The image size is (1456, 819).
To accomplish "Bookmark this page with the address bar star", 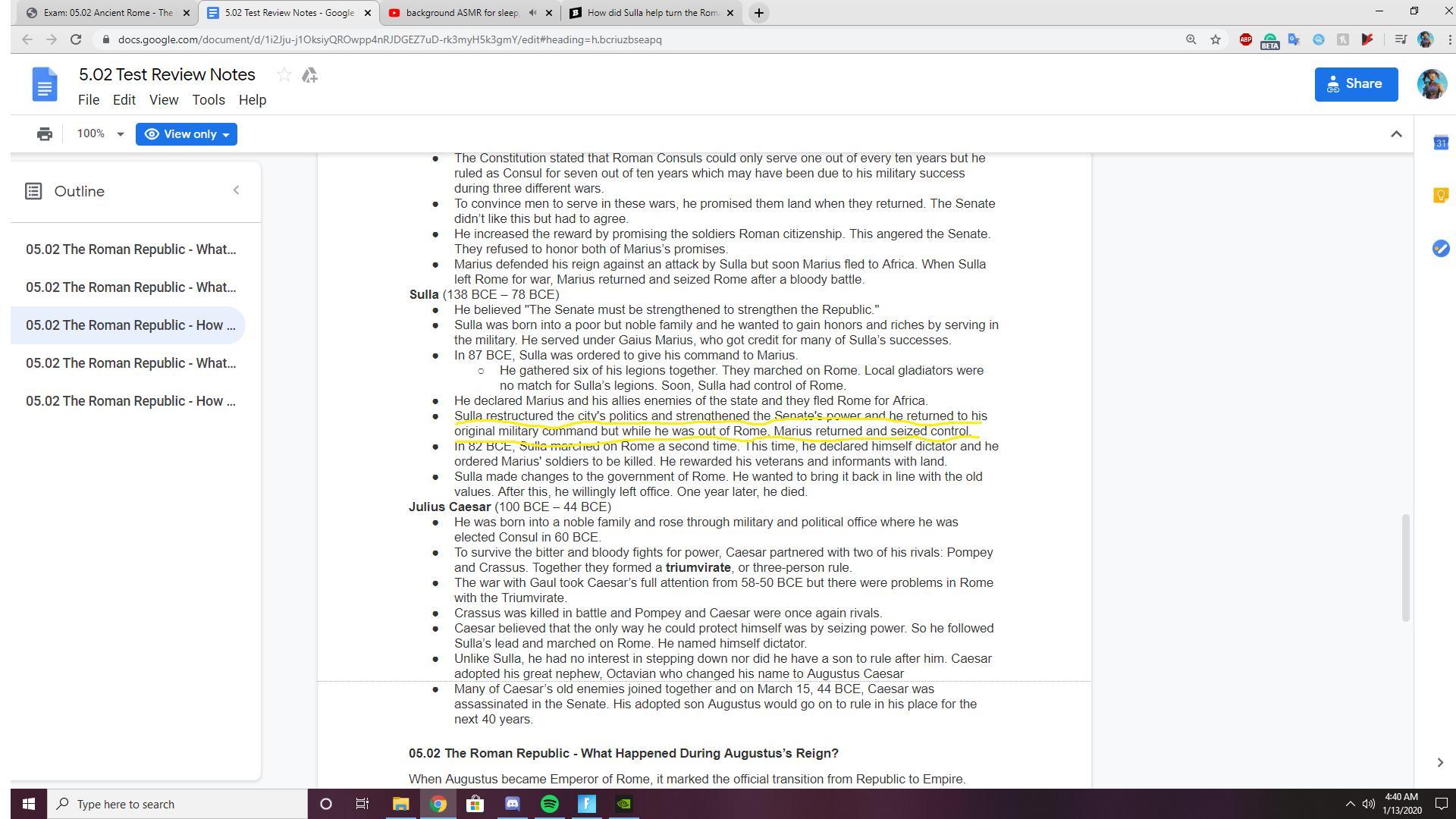I will tap(1216, 39).
